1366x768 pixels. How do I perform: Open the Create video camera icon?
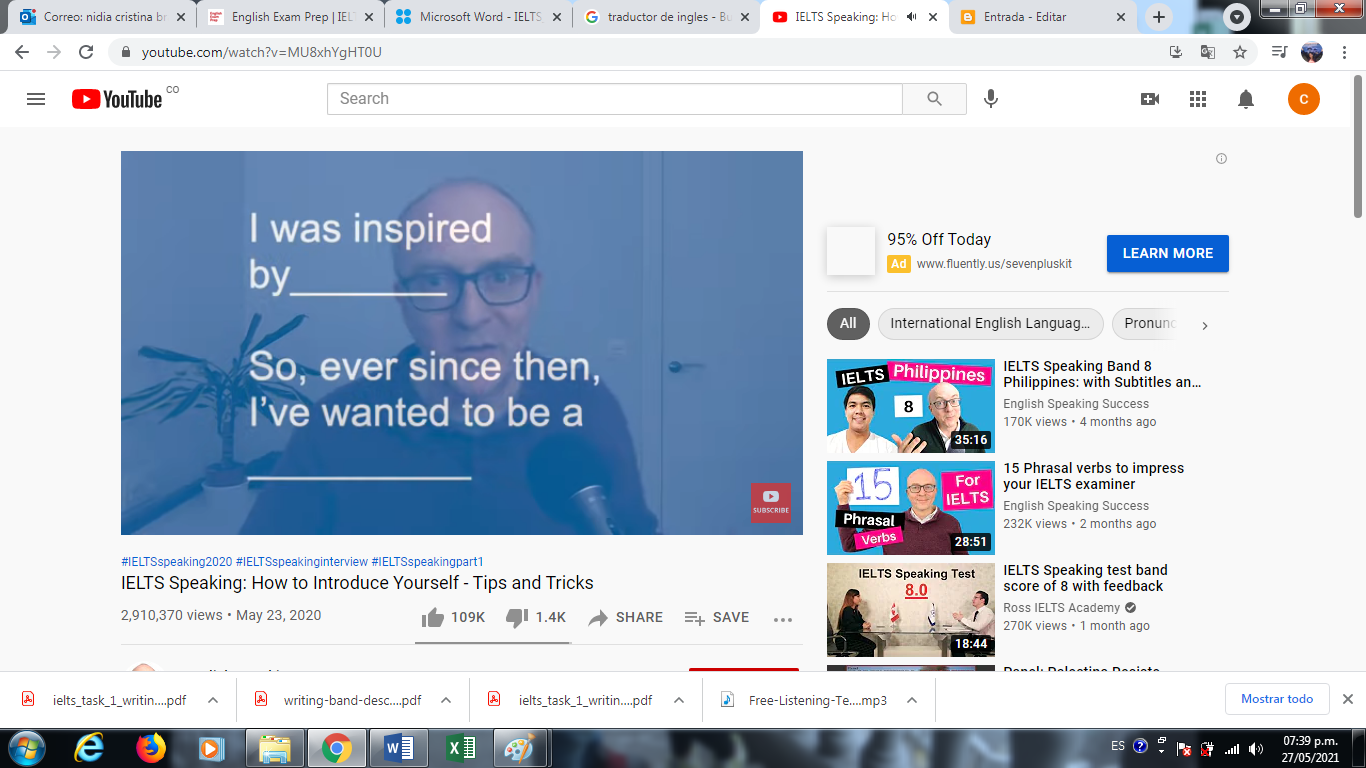(x=1150, y=99)
